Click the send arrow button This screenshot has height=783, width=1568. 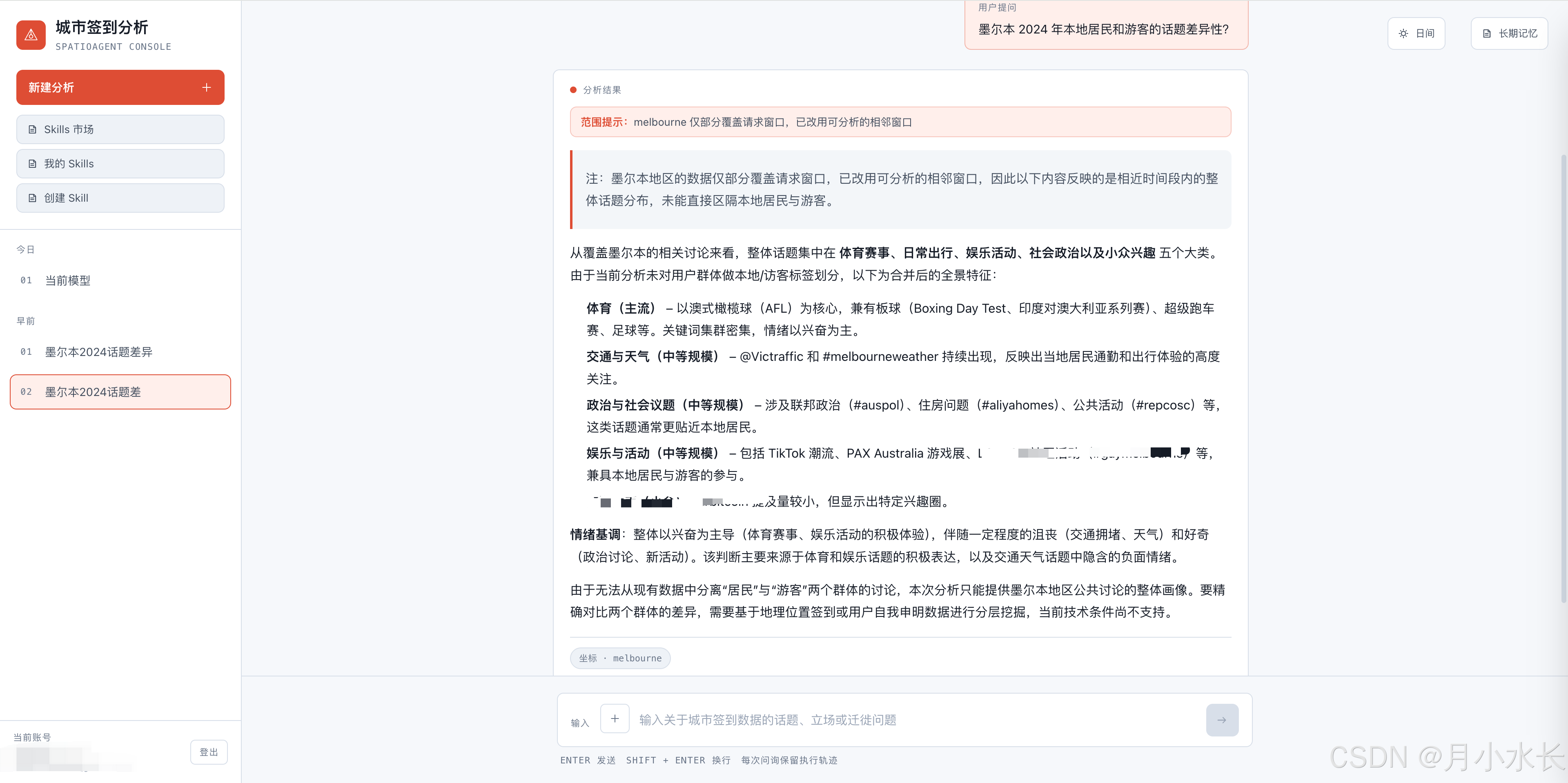(1222, 720)
